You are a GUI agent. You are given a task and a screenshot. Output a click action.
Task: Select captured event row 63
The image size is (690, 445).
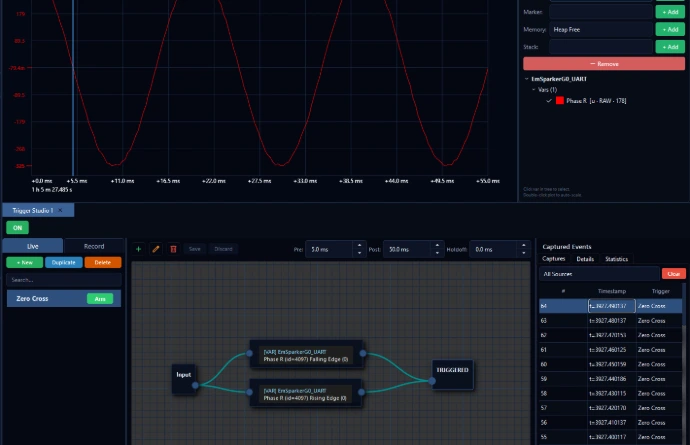pos(610,320)
